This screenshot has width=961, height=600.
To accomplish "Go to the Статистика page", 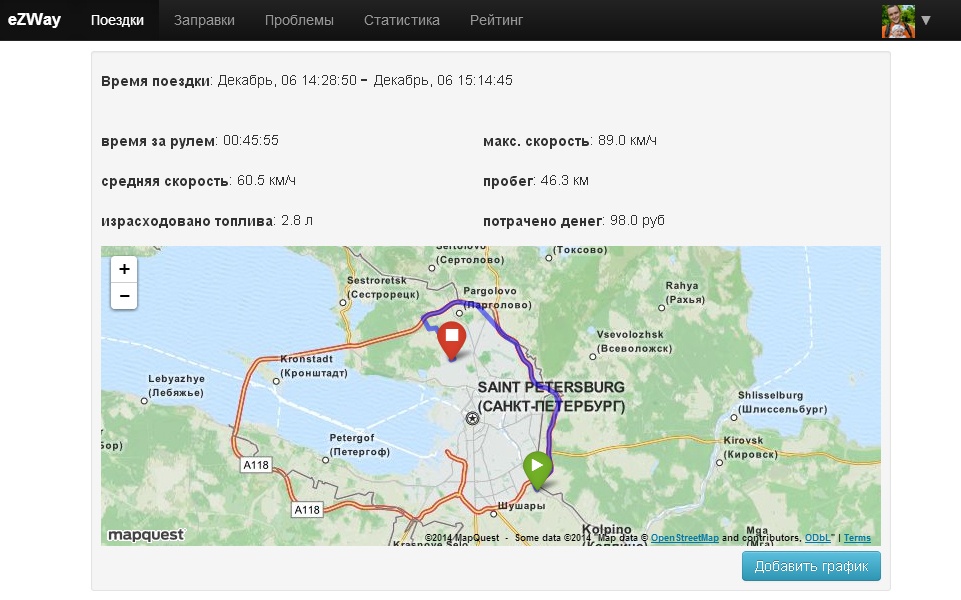I will click(401, 20).
